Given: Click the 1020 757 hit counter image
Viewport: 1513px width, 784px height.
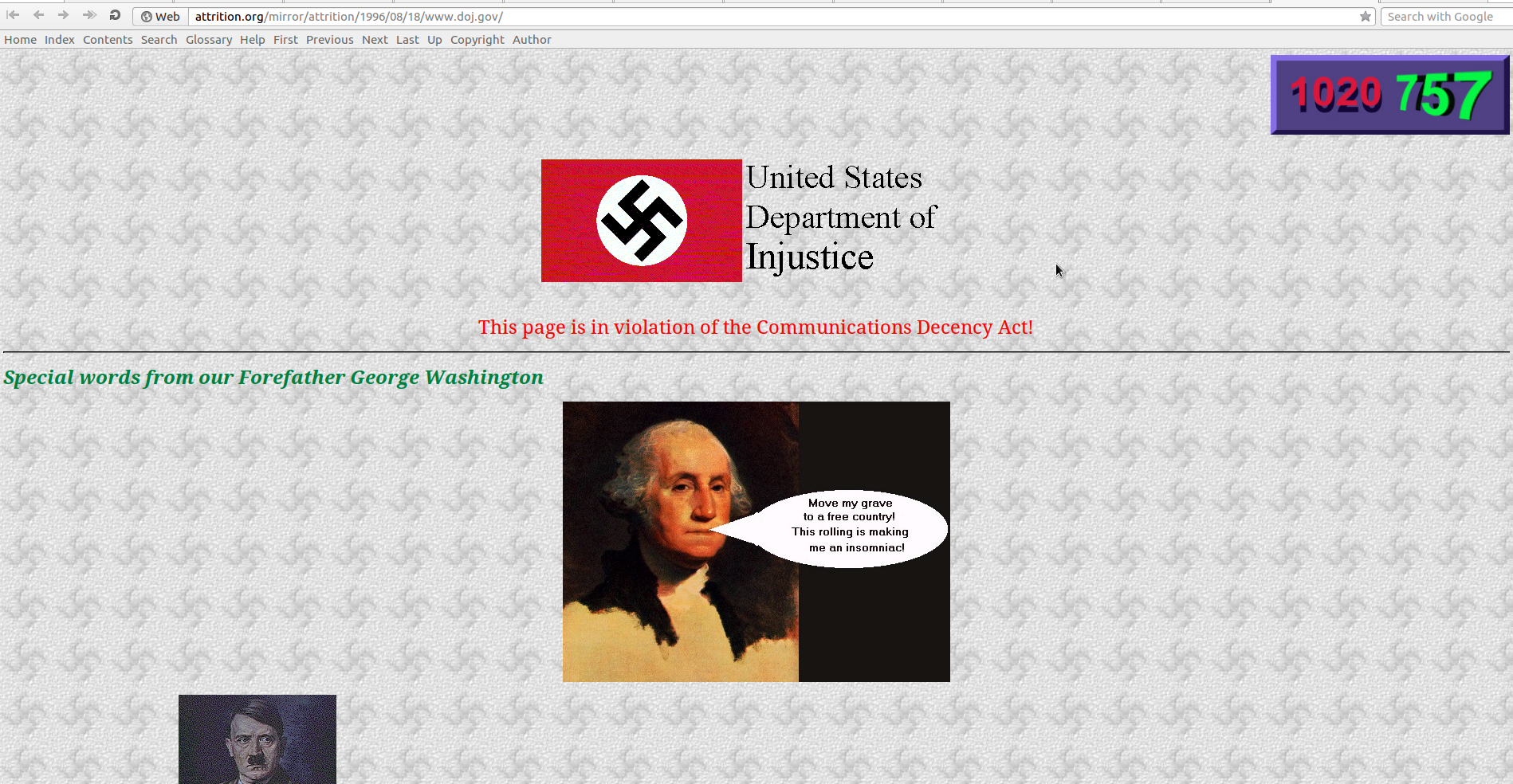Looking at the screenshot, I should pyautogui.click(x=1389, y=95).
